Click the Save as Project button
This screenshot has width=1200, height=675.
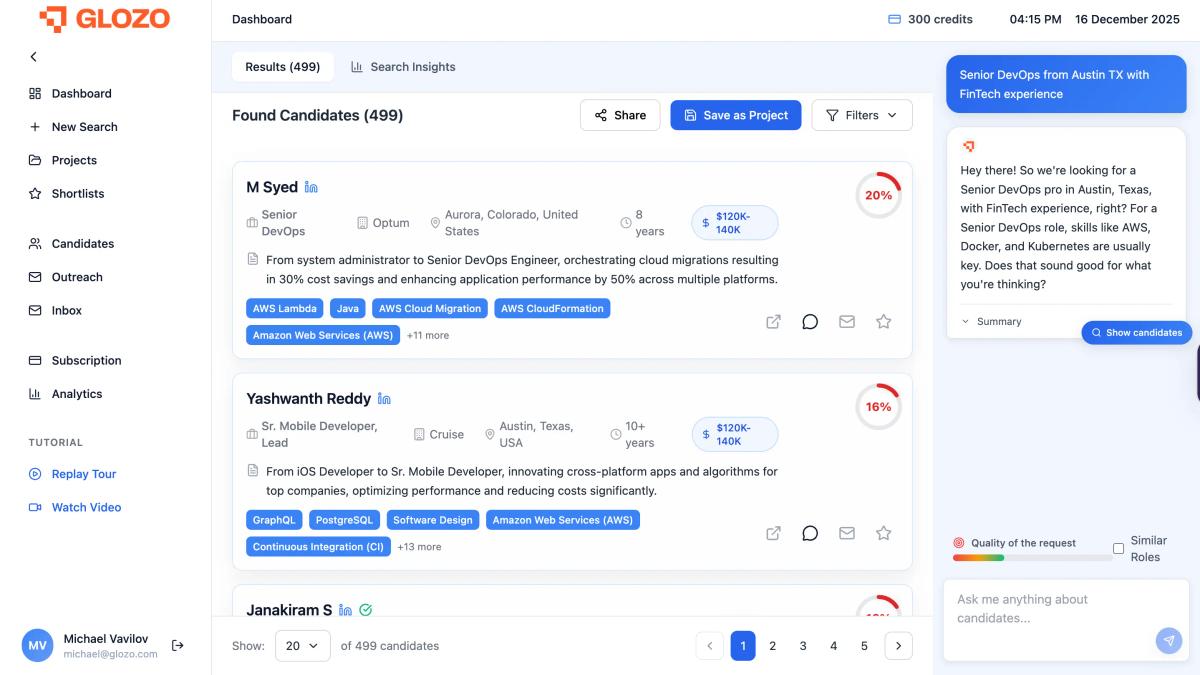[x=736, y=114]
